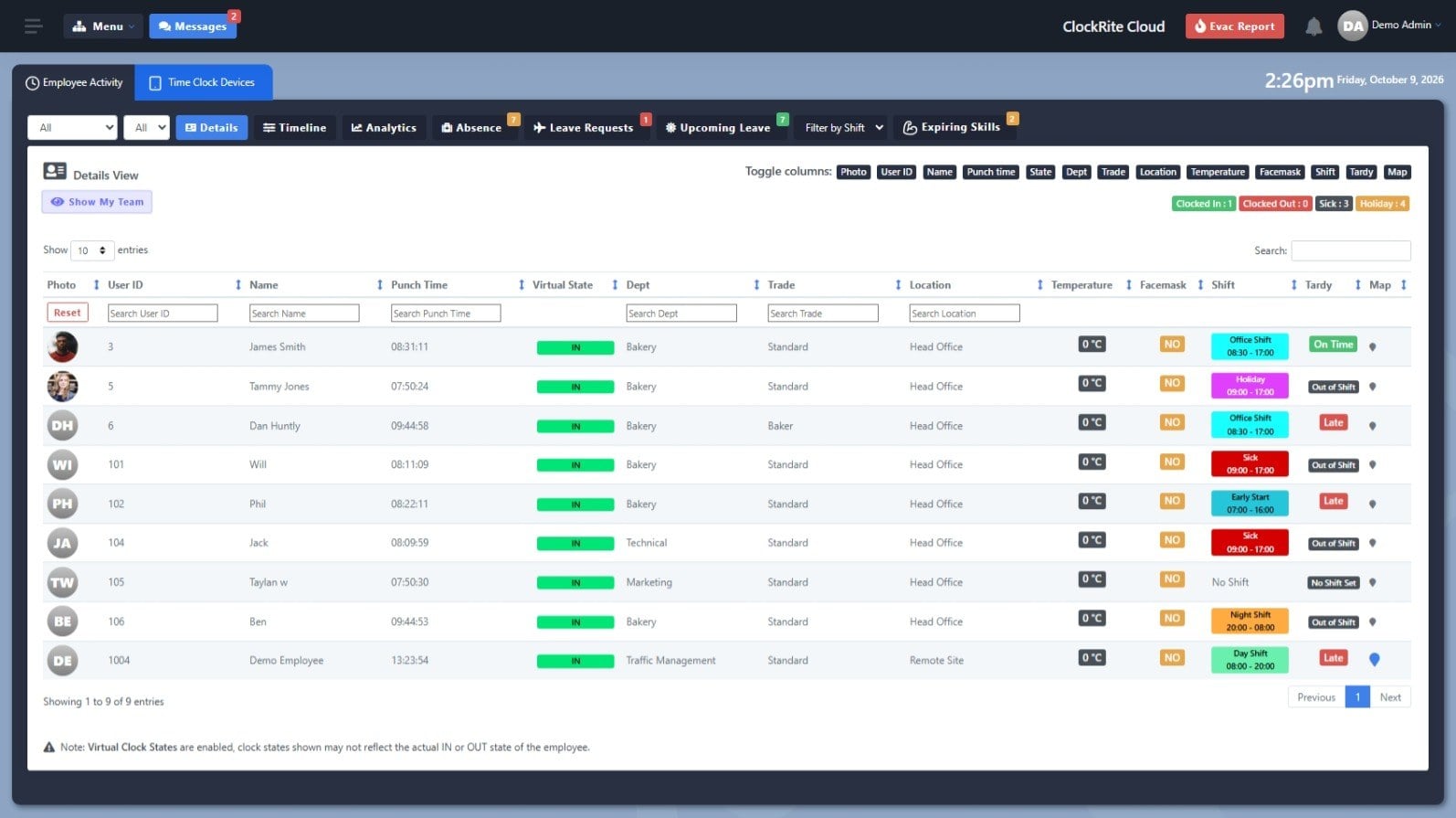The width and height of the screenshot is (1456, 818).
Task: Click Tammy Jones's profile photo
Action: click(62, 386)
